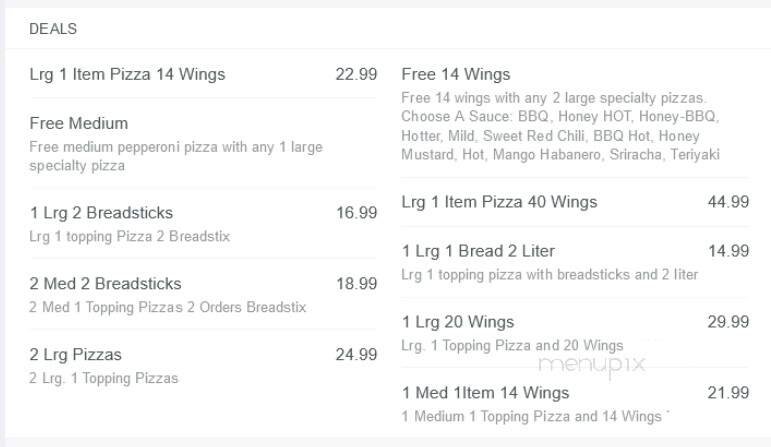
Task: Click the 44.99 price
Action: (x=728, y=202)
